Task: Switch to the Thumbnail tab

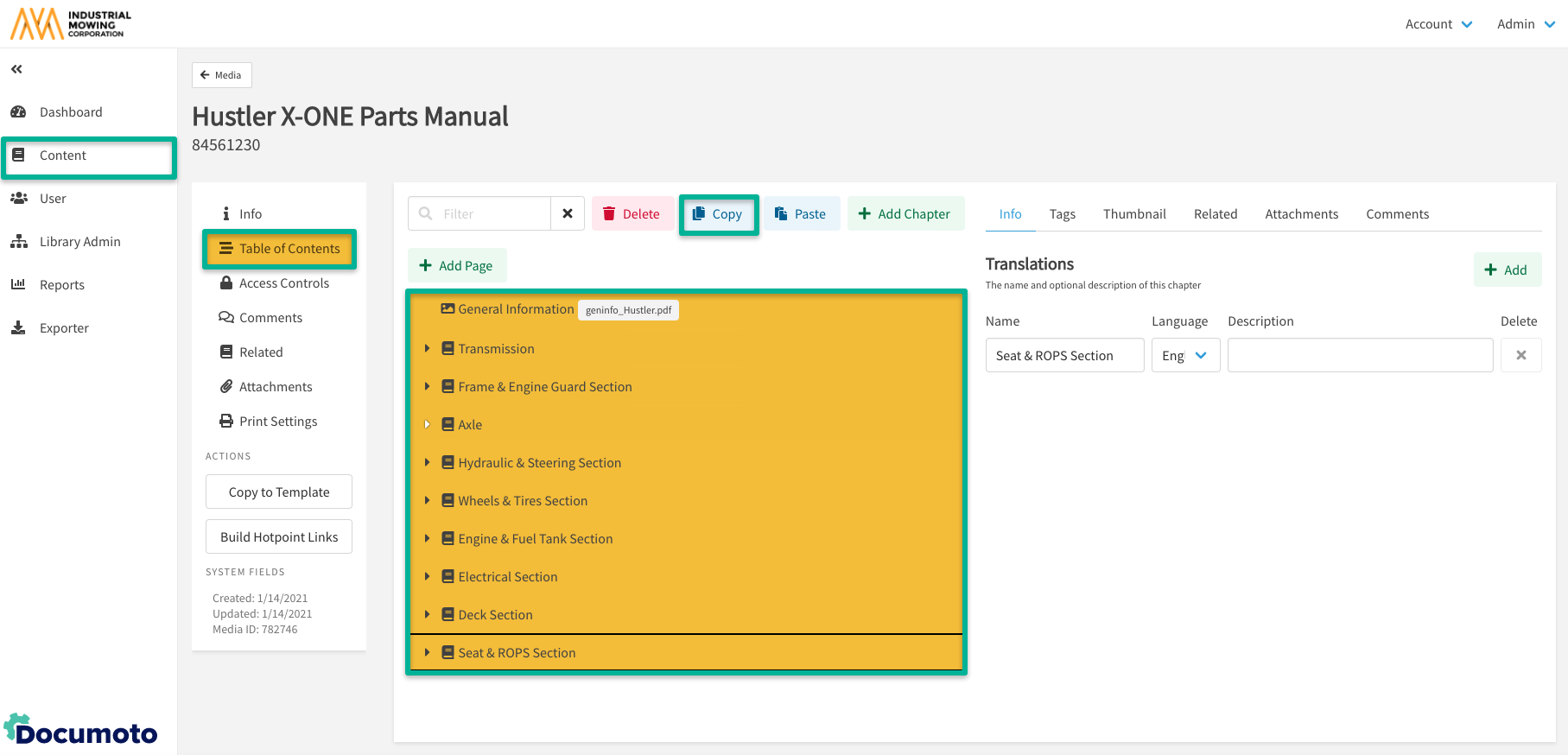Action: click(1133, 214)
